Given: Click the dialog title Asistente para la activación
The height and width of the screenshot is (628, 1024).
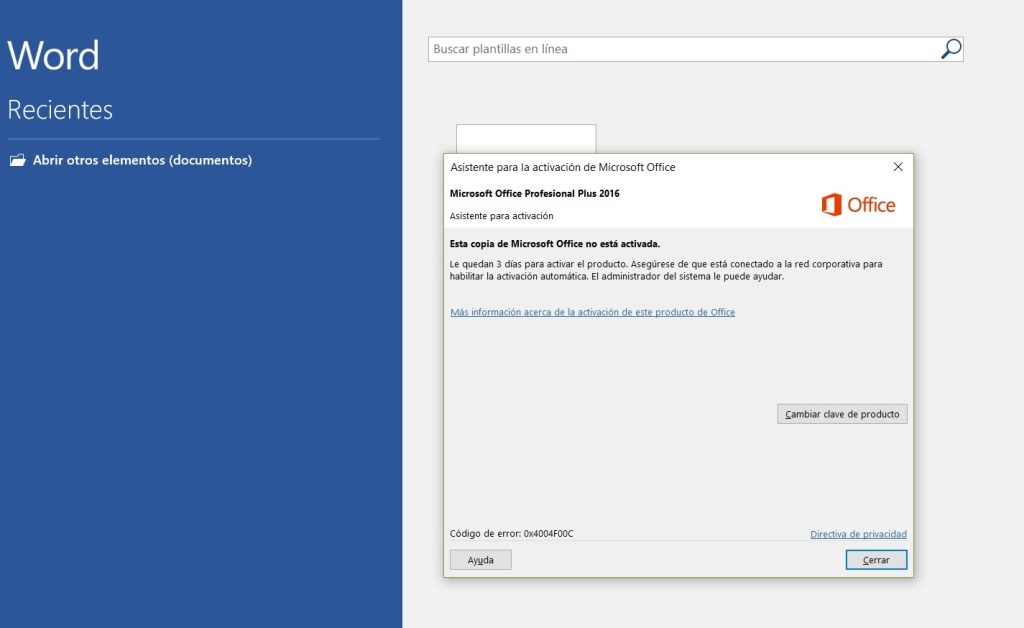Looking at the screenshot, I should (562, 167).
